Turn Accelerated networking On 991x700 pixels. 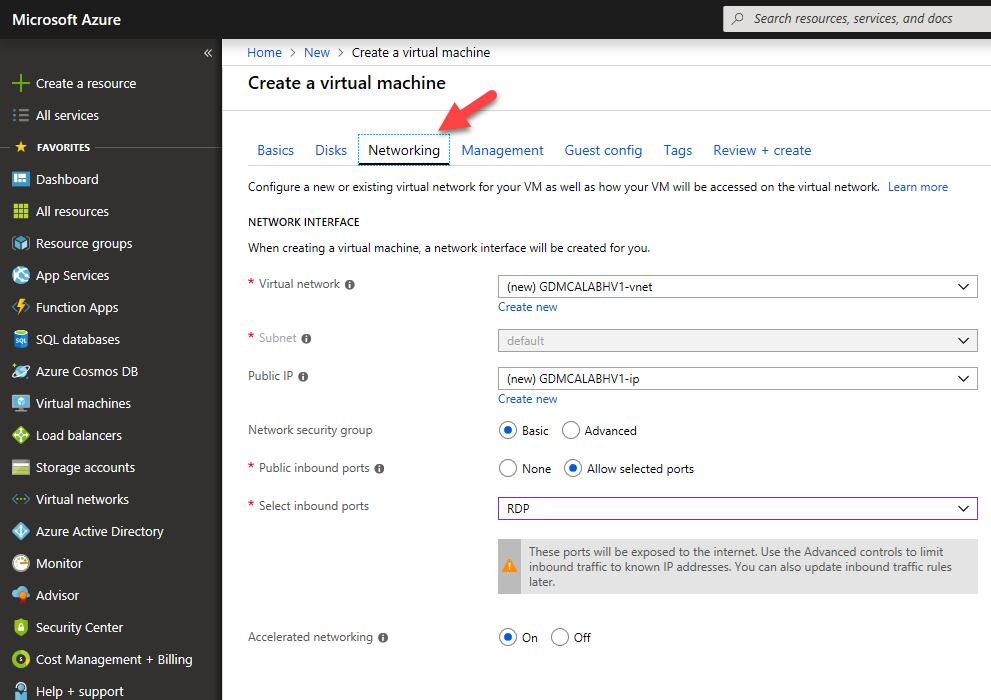(508, 637)
